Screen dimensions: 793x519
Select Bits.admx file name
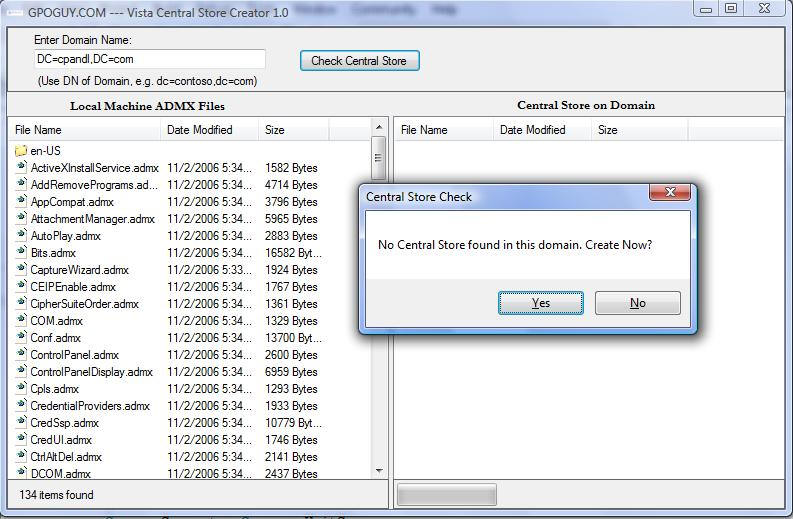pos(53,253)
